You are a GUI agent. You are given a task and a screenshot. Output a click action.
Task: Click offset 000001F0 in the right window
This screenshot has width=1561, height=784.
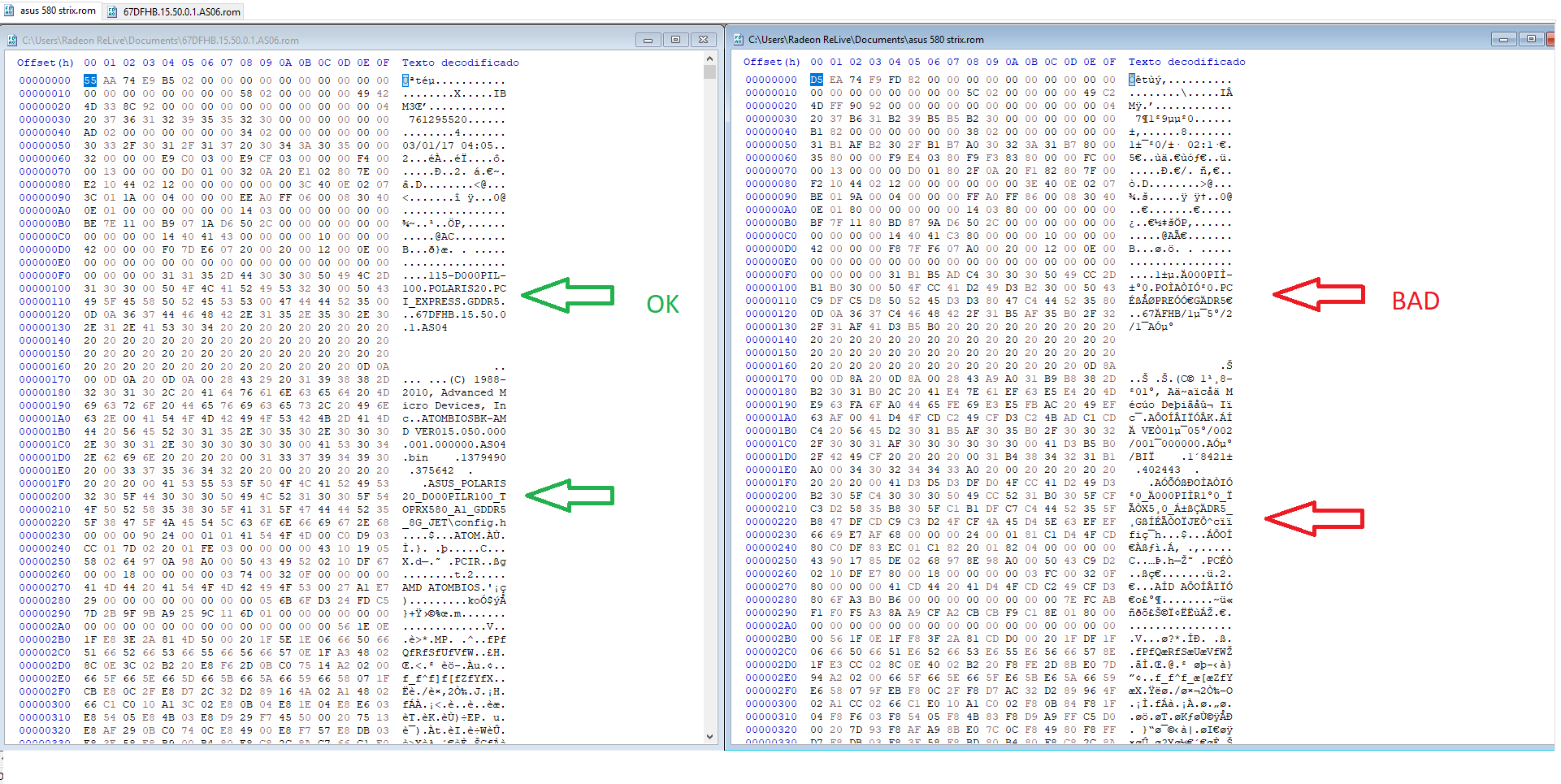(771, 483)
